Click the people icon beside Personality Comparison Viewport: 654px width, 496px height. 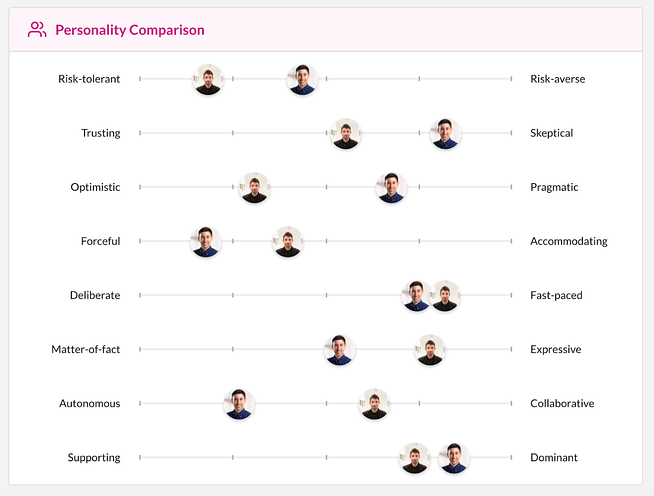tap(37, 30)
